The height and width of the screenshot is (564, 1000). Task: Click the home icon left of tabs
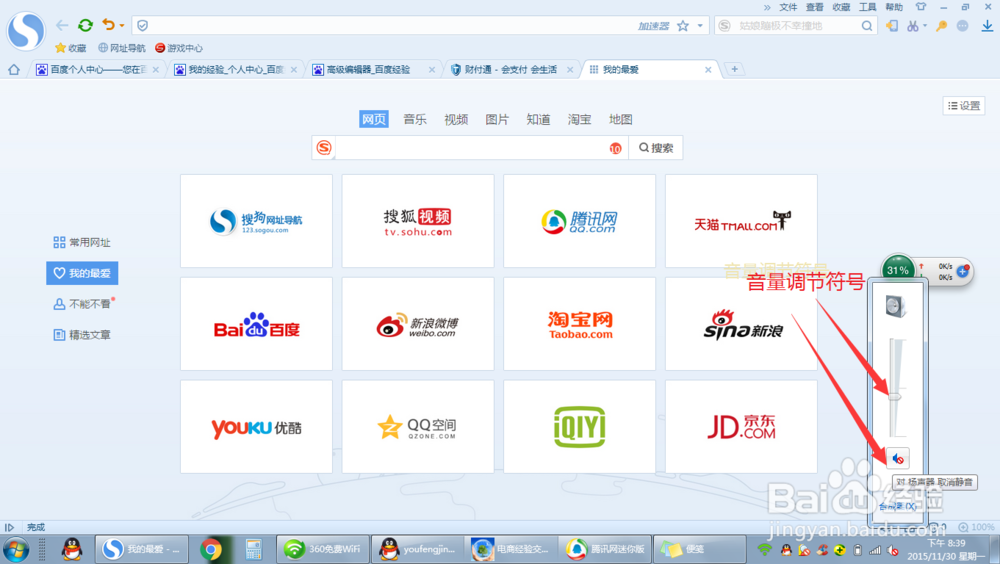click(14, 70)
